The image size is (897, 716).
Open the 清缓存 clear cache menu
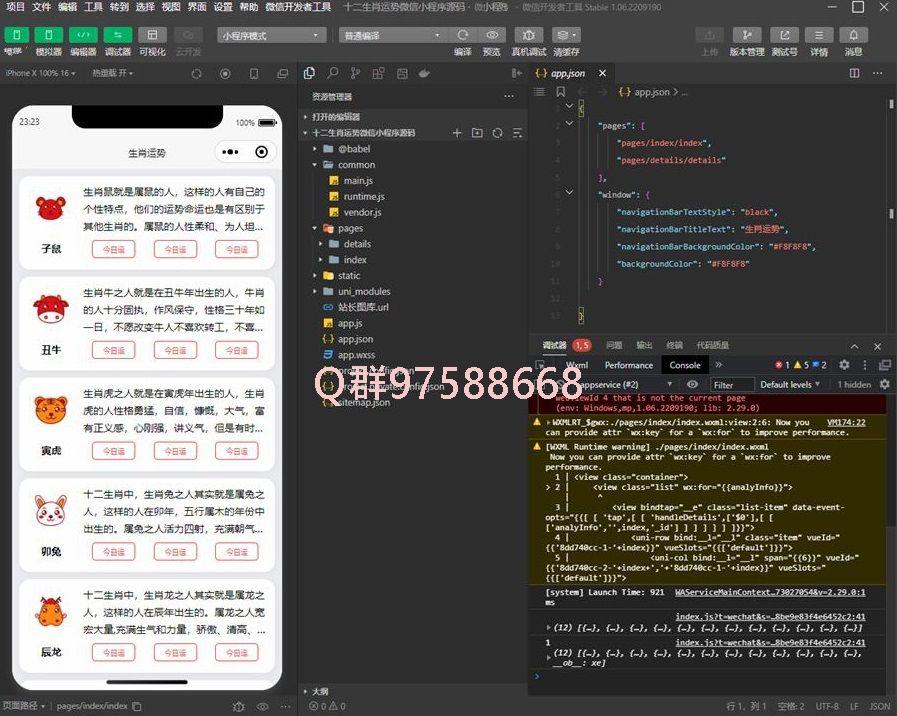point(566,35)
